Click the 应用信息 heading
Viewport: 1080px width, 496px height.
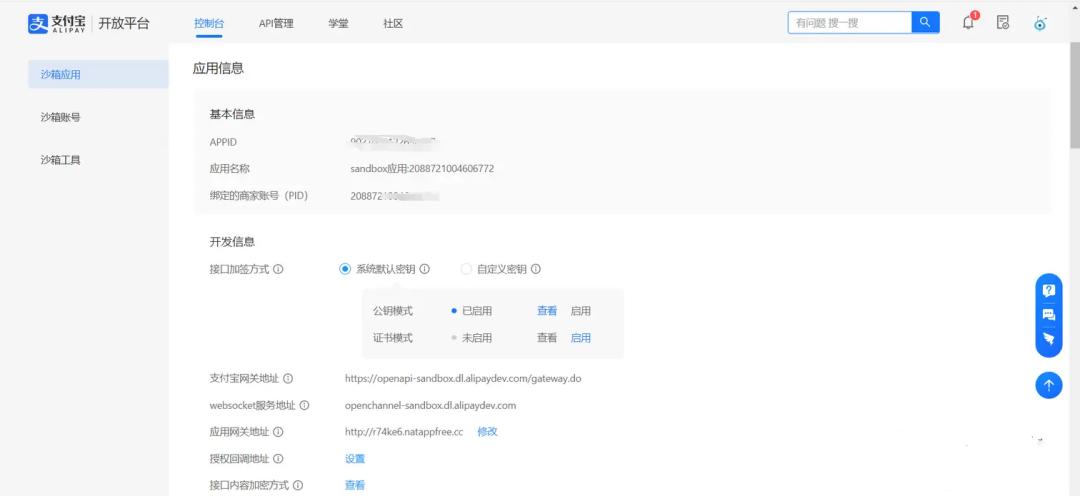point(218,68)
